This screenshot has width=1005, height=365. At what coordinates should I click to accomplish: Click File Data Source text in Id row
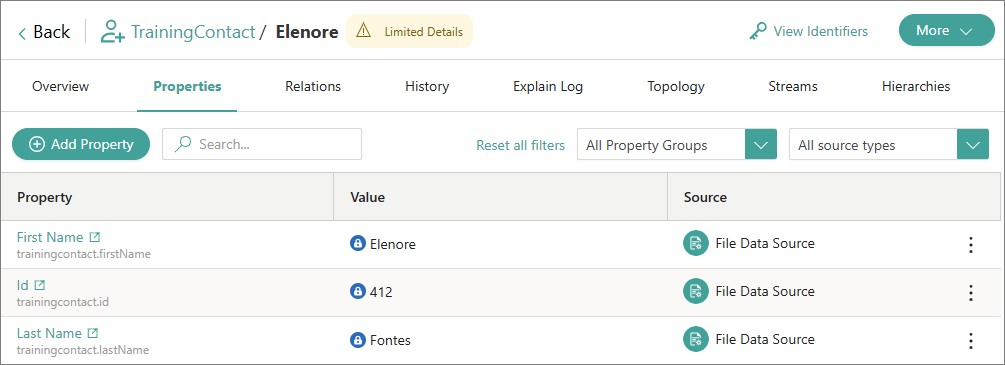point(765,291)
